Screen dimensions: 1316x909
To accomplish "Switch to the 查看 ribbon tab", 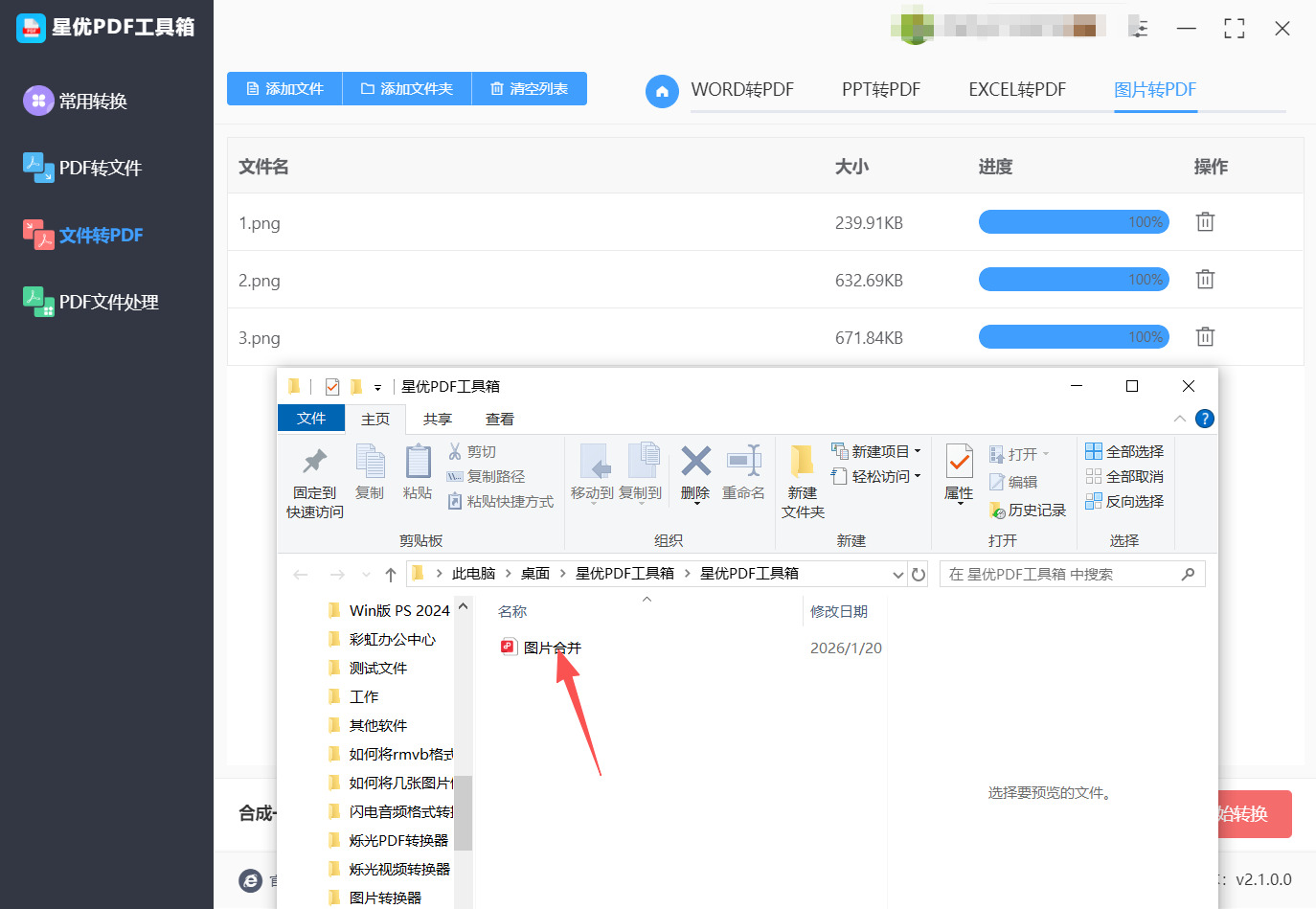I will click(x=500, y=420).
